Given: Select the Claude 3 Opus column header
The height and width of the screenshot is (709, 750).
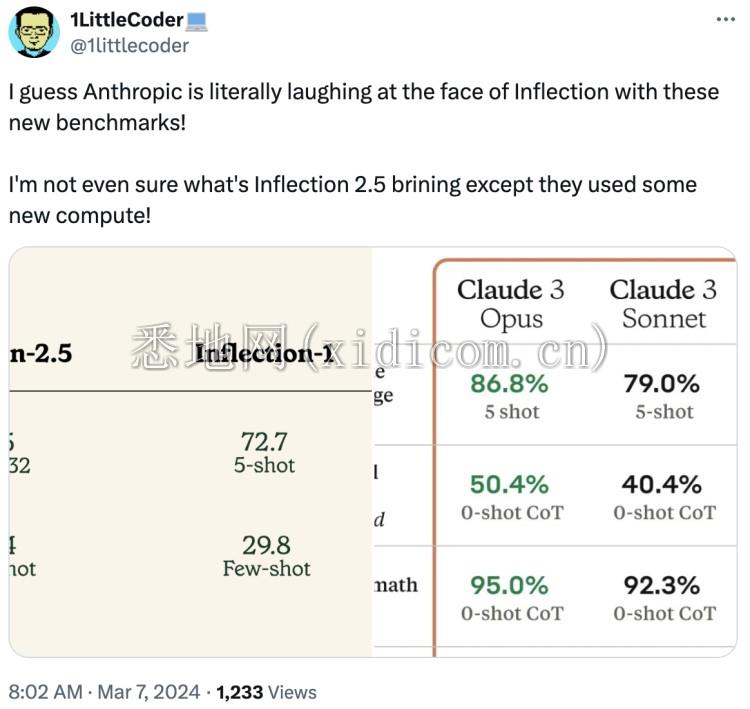Looking at the screenshot, I should pyautogui.click(x=511, y=304).
